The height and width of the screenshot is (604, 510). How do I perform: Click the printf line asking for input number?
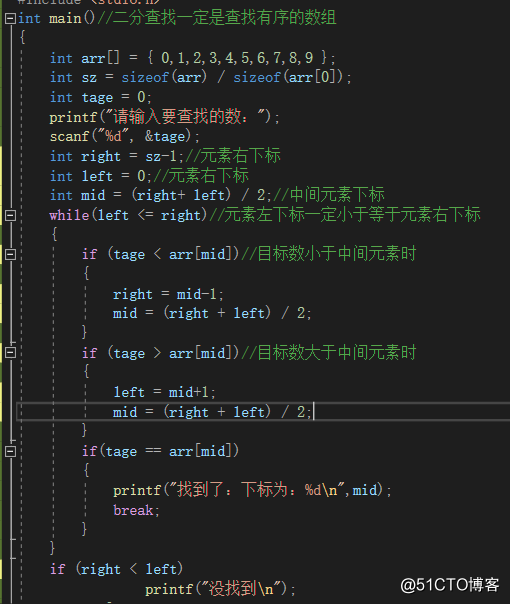click(164, 117)
